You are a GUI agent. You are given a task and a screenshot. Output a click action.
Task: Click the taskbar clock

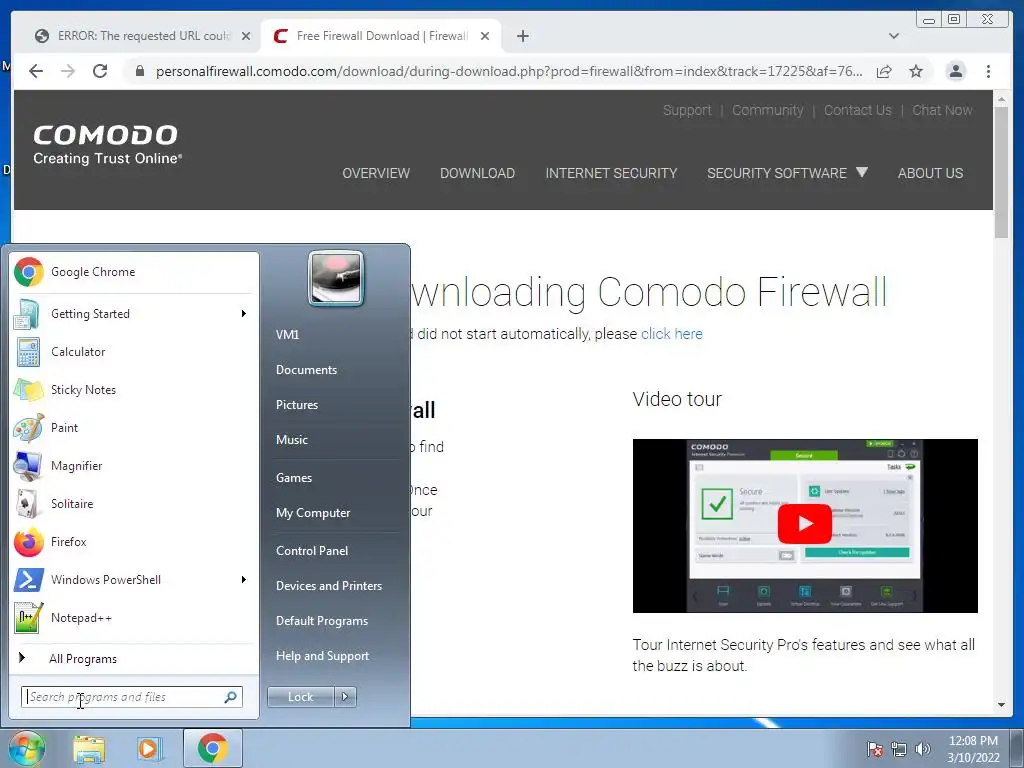[973, 749]
